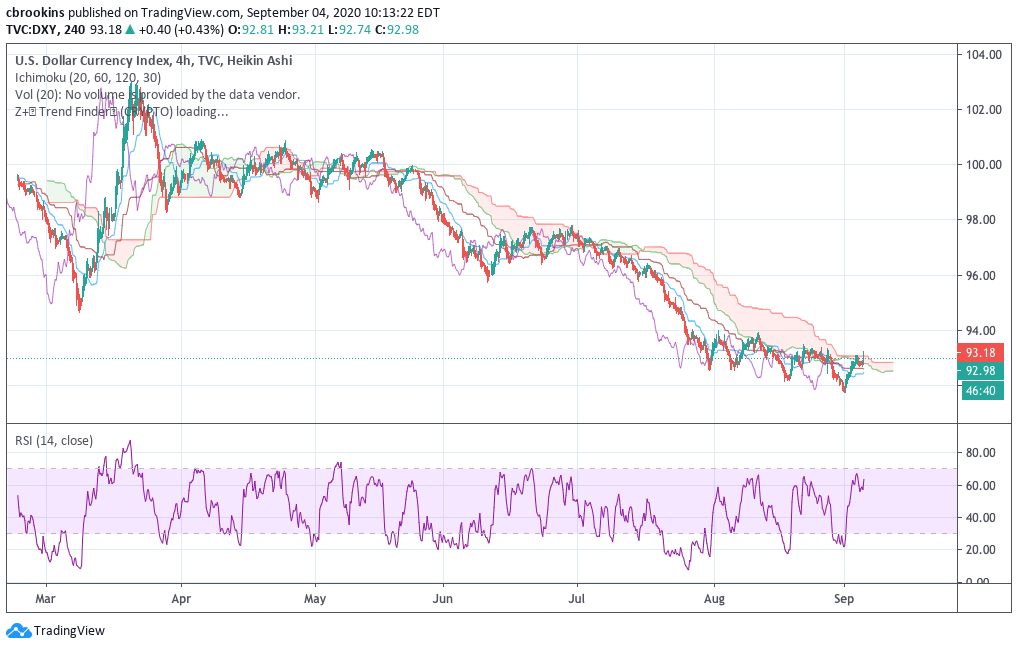Viewport: 1018px width, 649px height.
Task: Click the cbrookins author name
Action: 35,12
